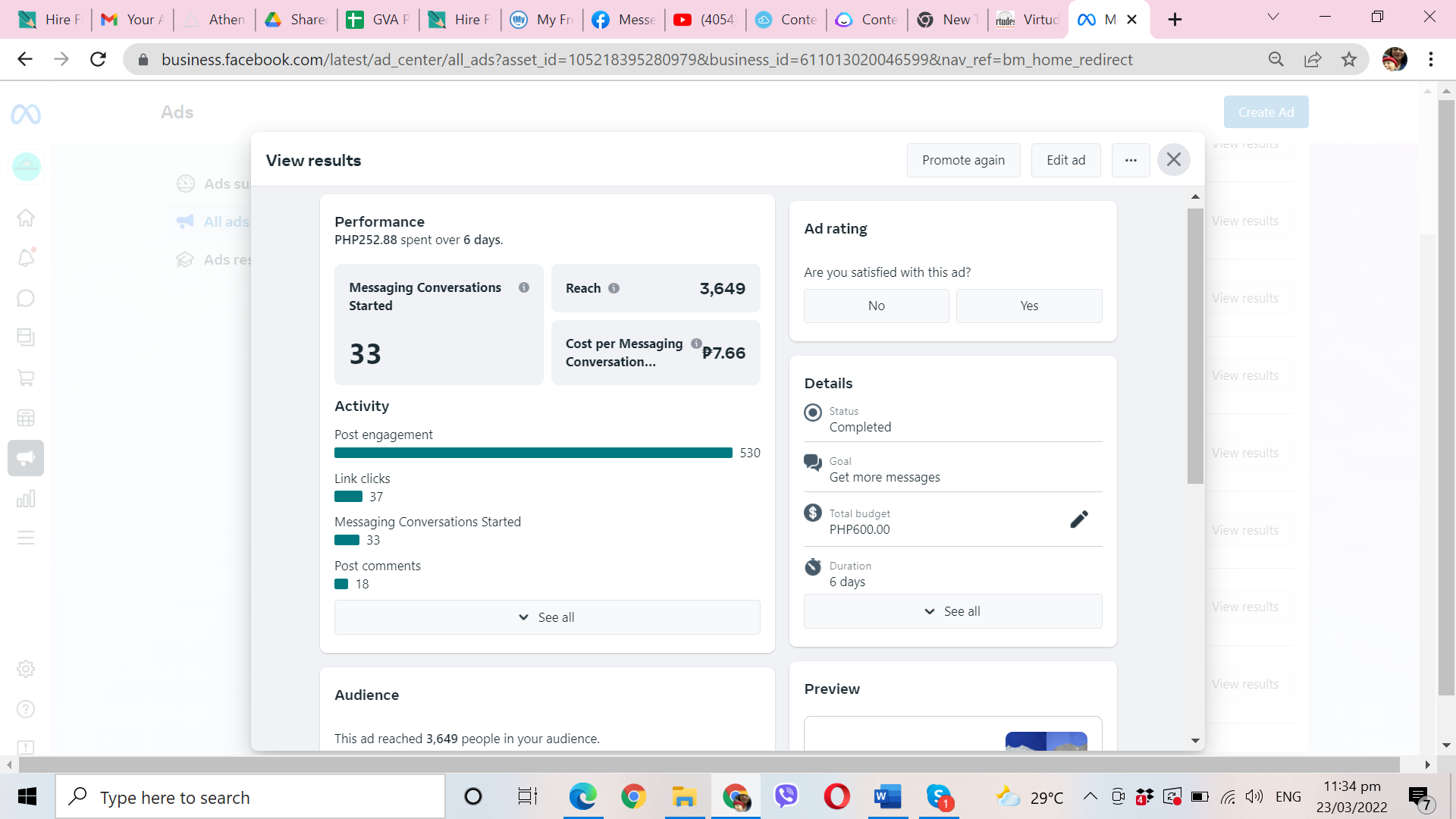Open the three-dots more options menu
Screen dimensions: 1456x819
pos(1131,160)
